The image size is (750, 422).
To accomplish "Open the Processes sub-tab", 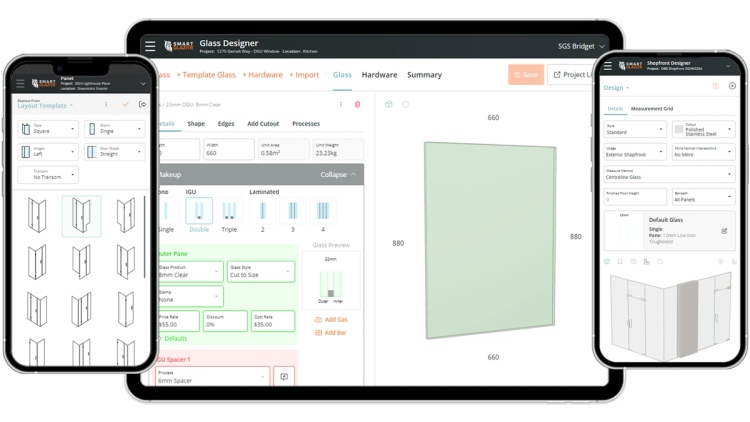I will coord(306,123).
